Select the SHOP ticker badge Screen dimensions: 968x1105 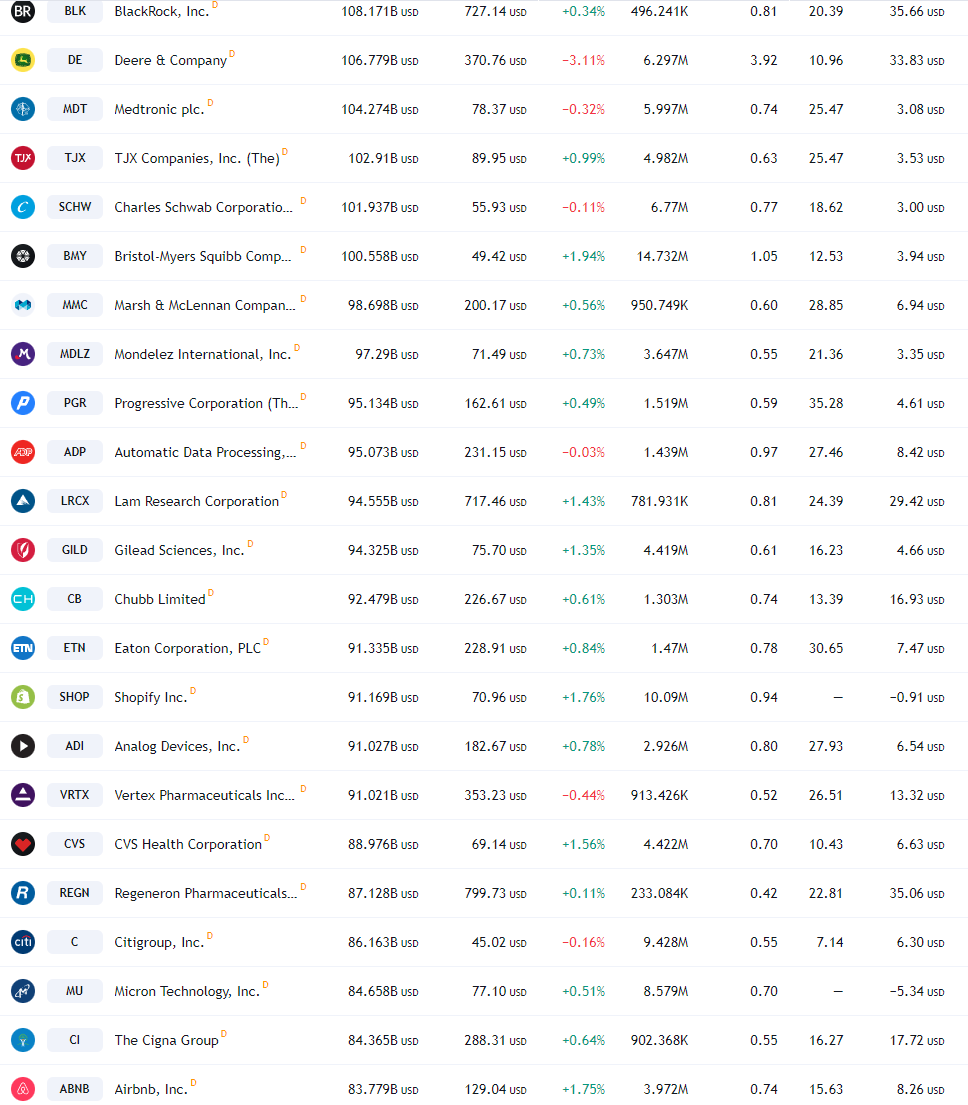click(x=75, y=697)
